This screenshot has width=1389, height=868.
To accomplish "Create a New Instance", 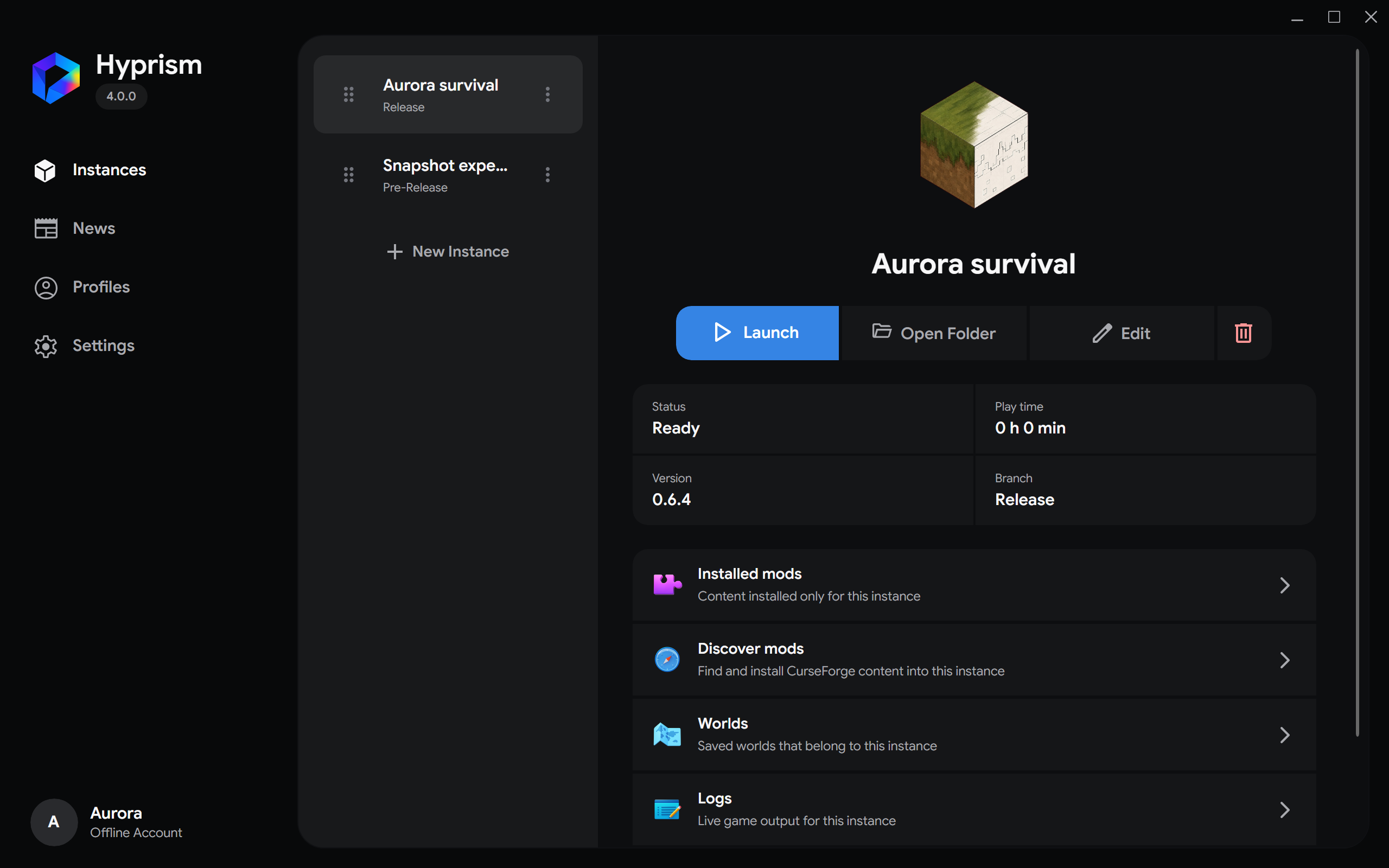I will pos(448,251).
